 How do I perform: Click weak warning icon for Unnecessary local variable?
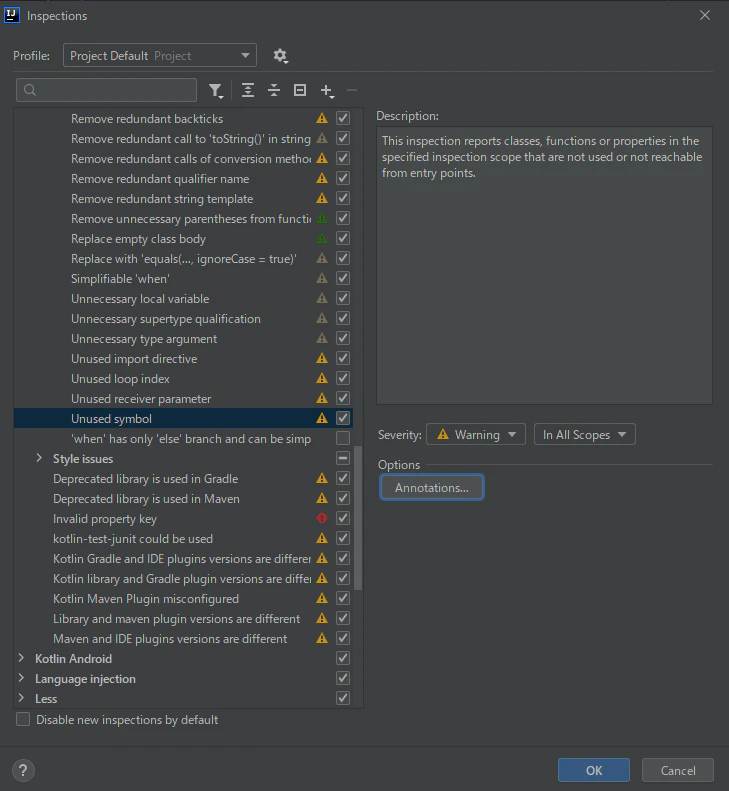[322, 299]
